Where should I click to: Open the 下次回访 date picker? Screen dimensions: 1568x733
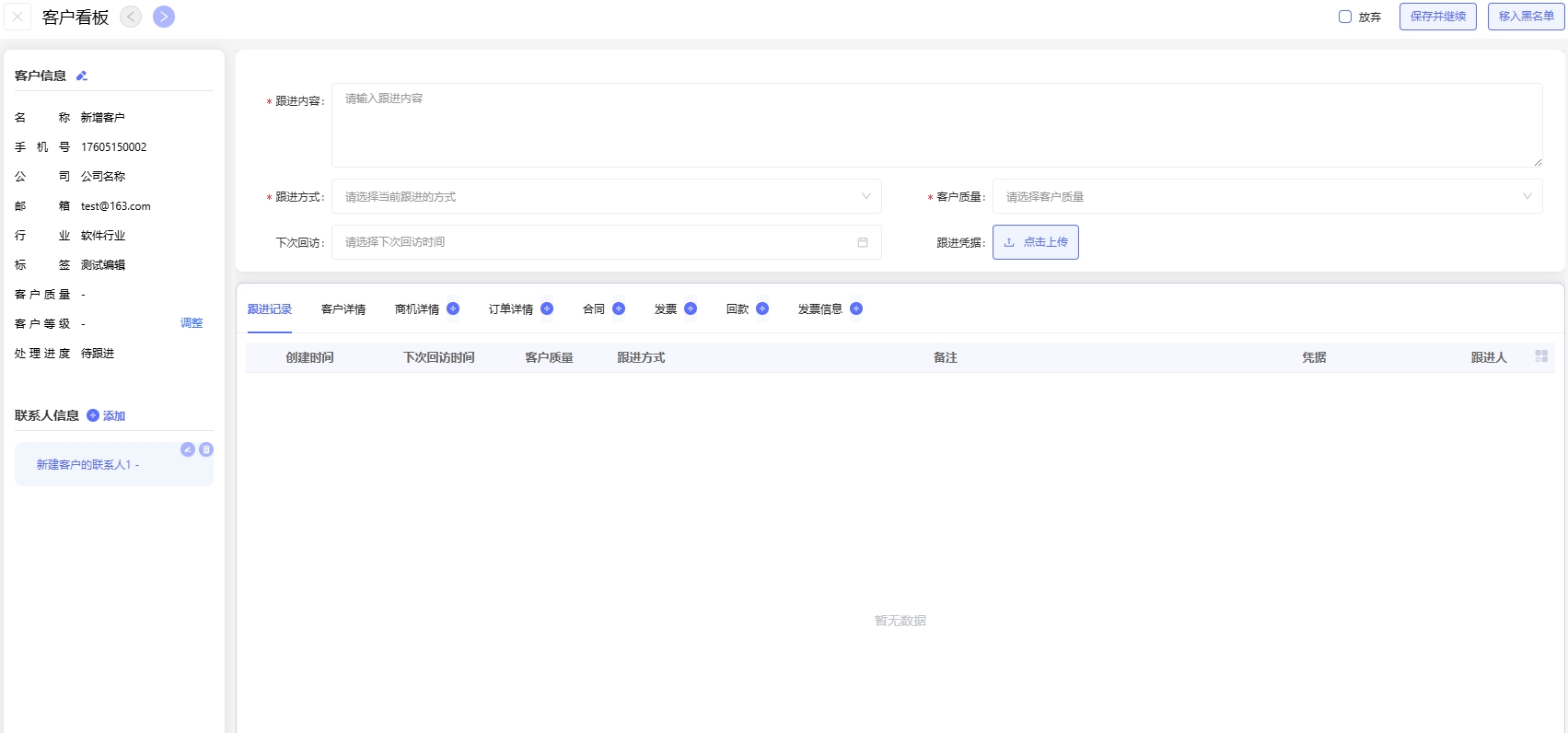coord(606,242)
